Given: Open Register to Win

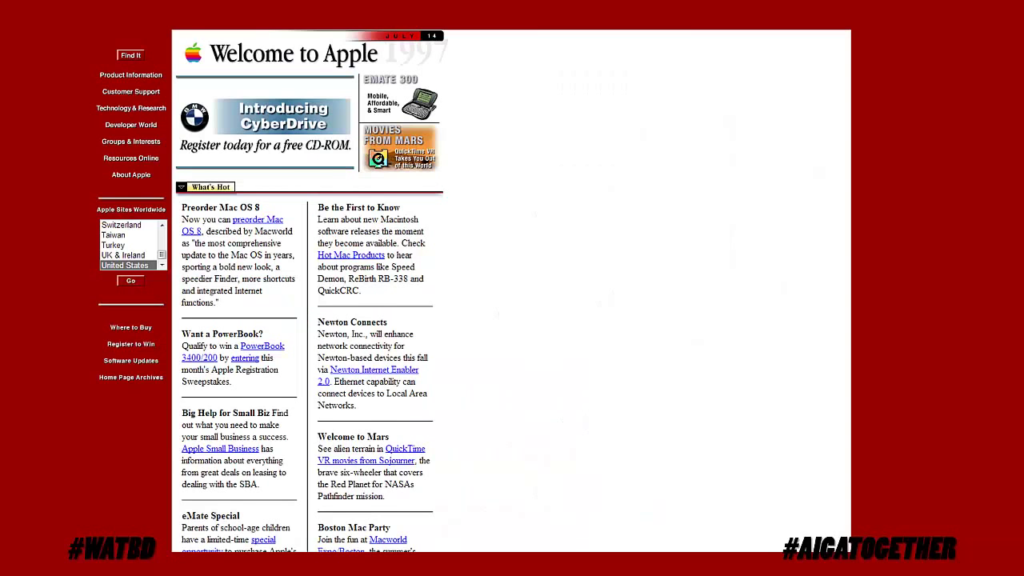Looking at the screenshot, I should tap(131, 344).
